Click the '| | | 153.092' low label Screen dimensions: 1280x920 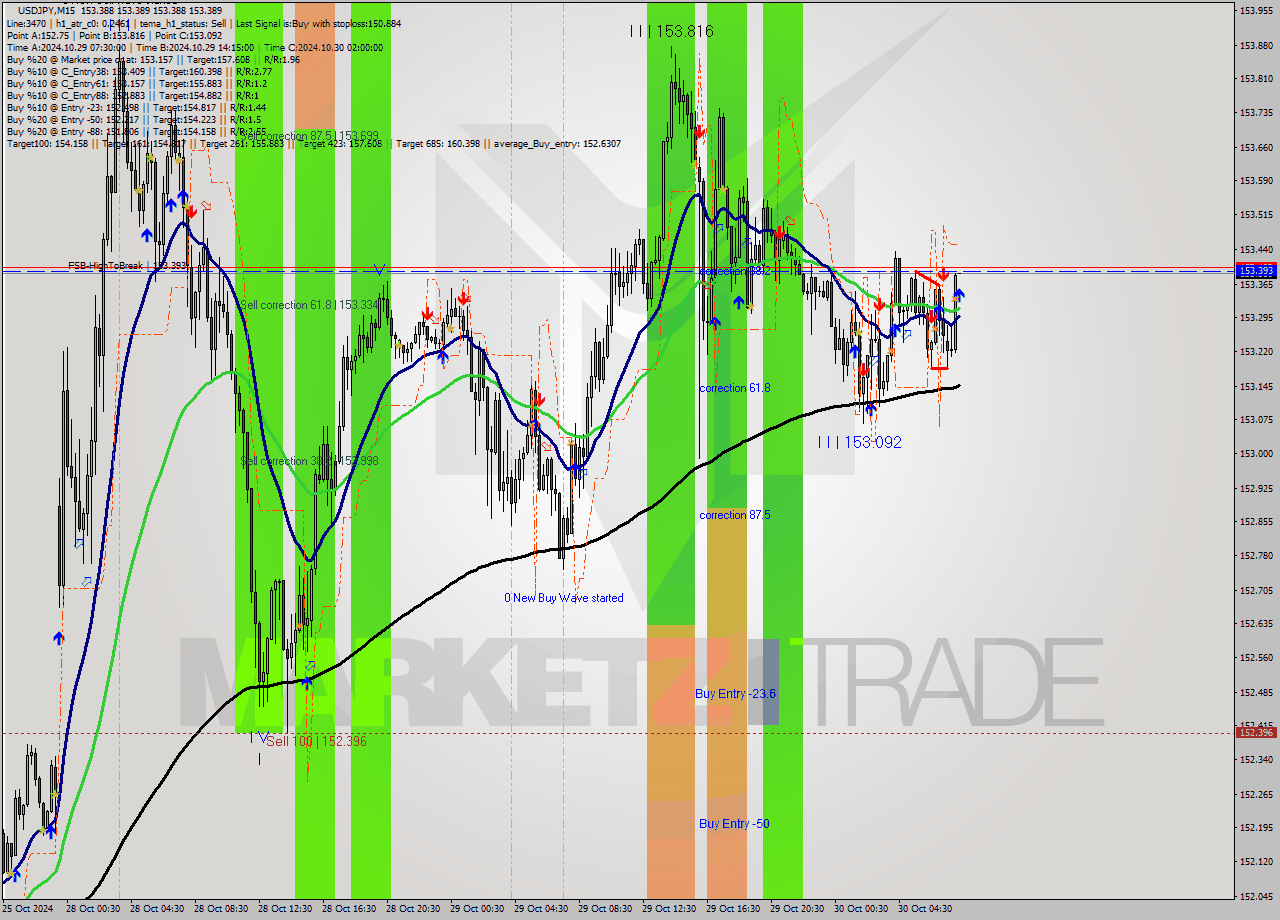(x=860, y=442)
